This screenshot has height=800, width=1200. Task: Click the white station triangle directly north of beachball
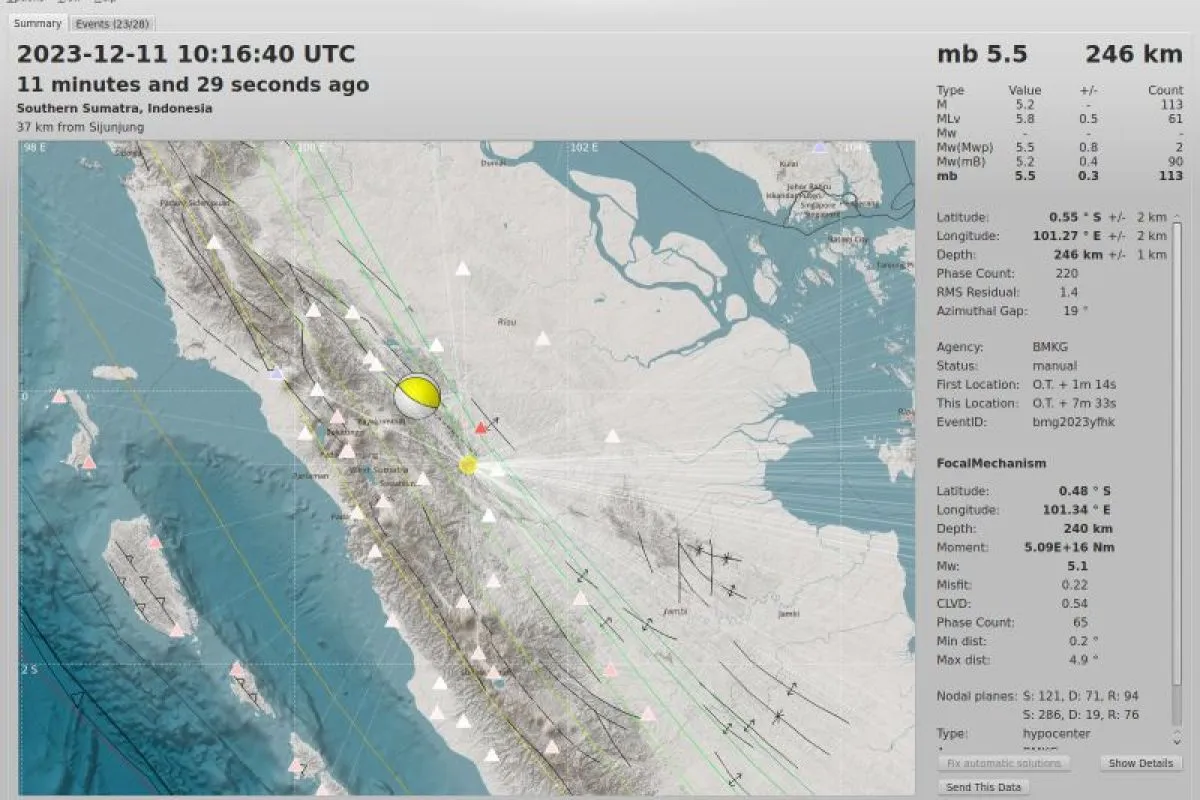click(x=436, y=345)
